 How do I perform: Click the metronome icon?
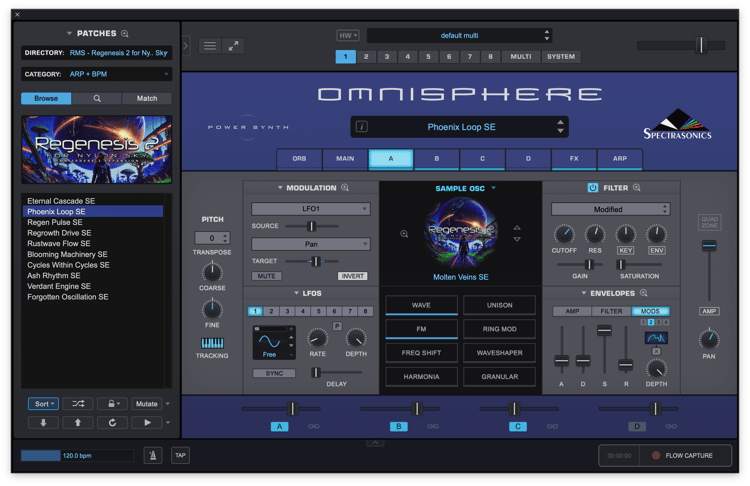click(153, 455)
